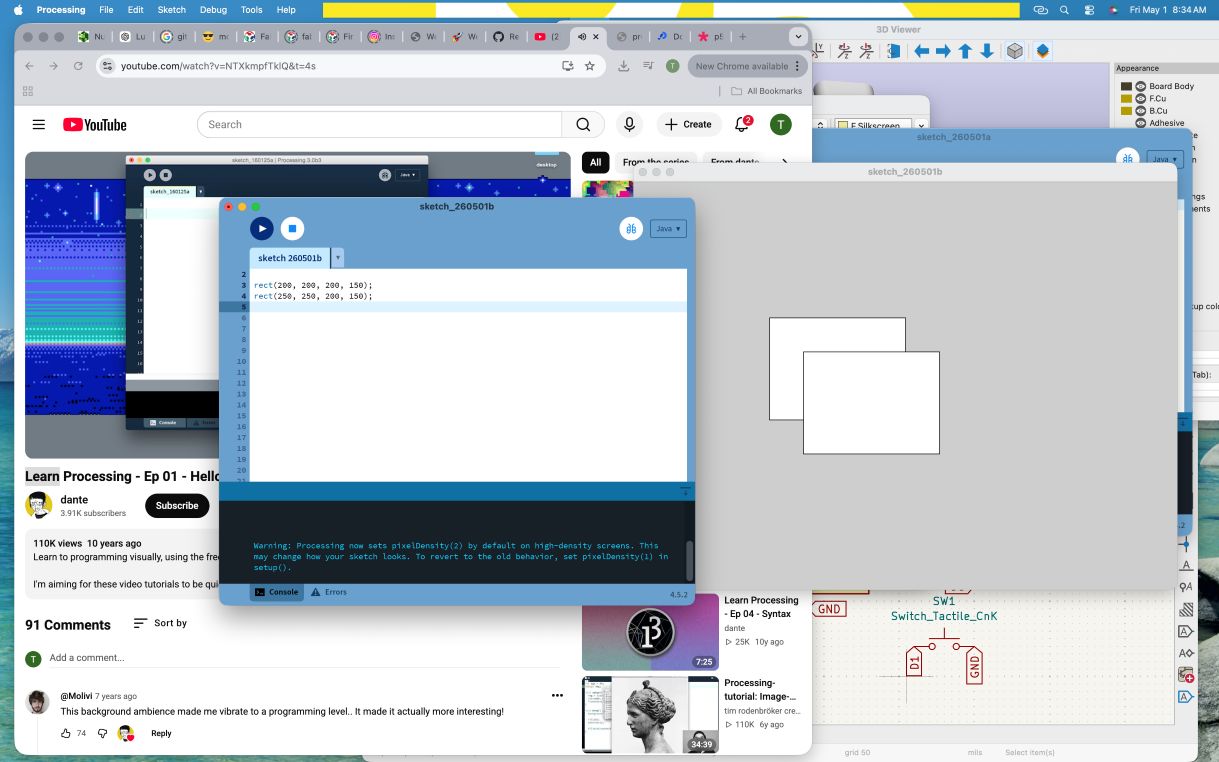Image resolution: width=1219 pixels, height=762 pixels.
Task: Open Spotlight search in the menu bar
Action: (1064, 9)
